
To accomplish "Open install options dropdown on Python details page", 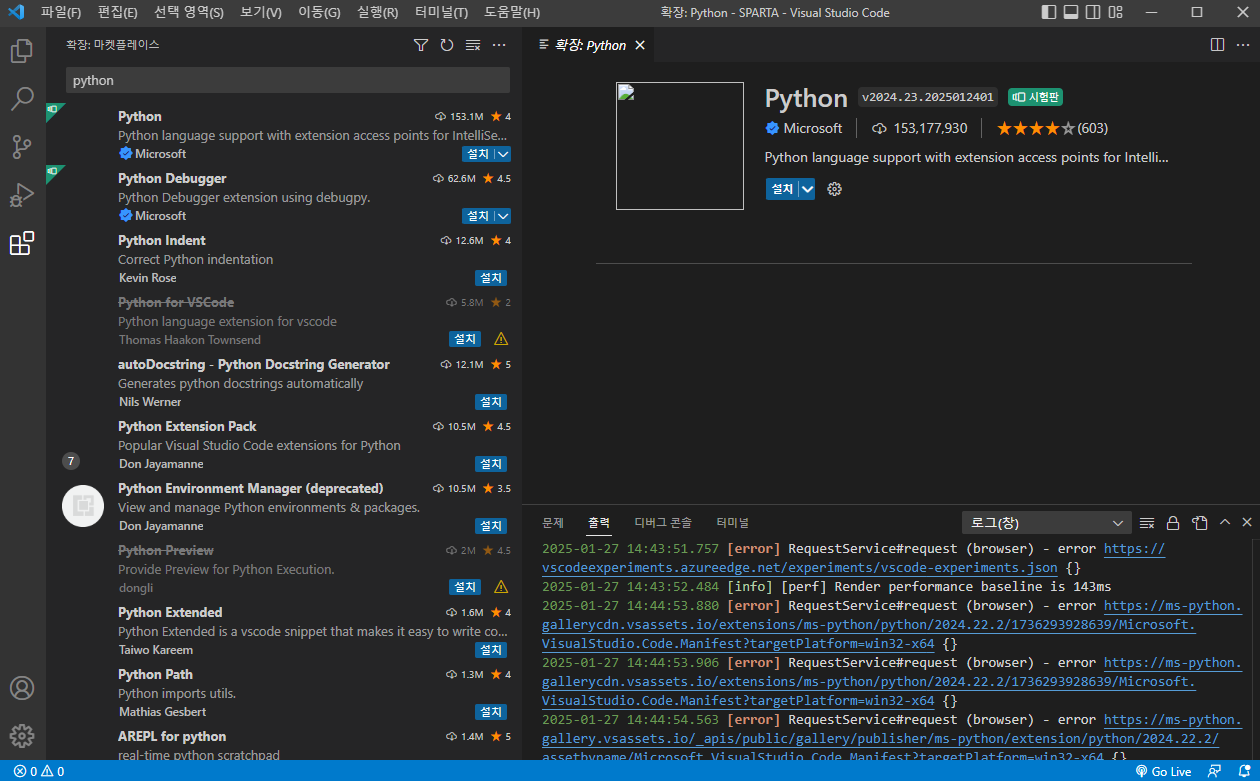I will coord(807,189).
